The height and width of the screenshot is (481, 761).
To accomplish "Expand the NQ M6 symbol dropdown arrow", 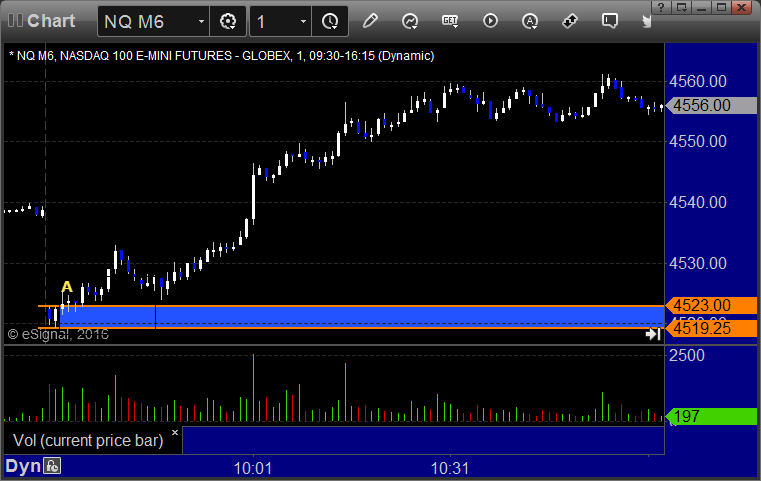I will (201, 21).
